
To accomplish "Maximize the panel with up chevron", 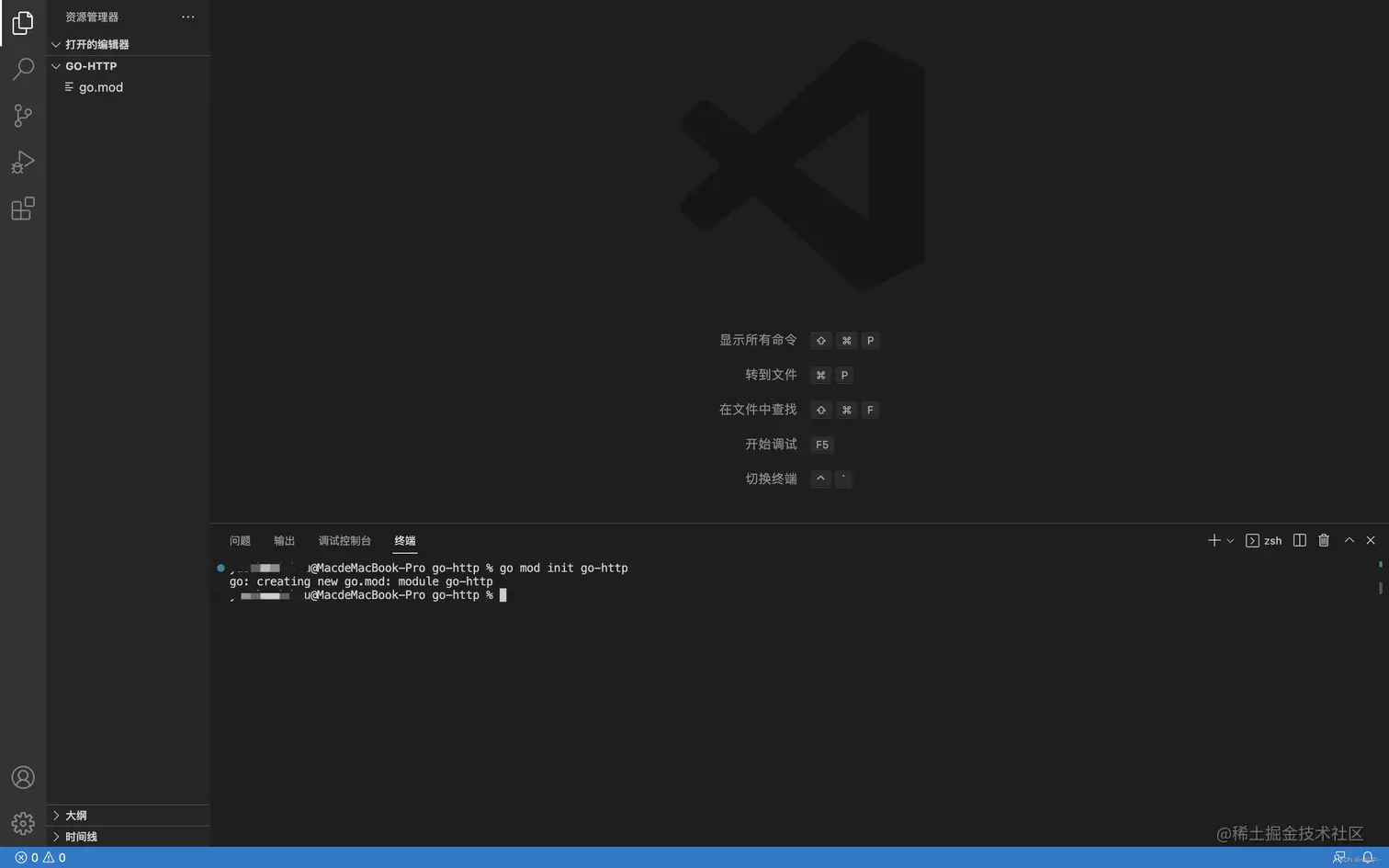I will 1349,541.
